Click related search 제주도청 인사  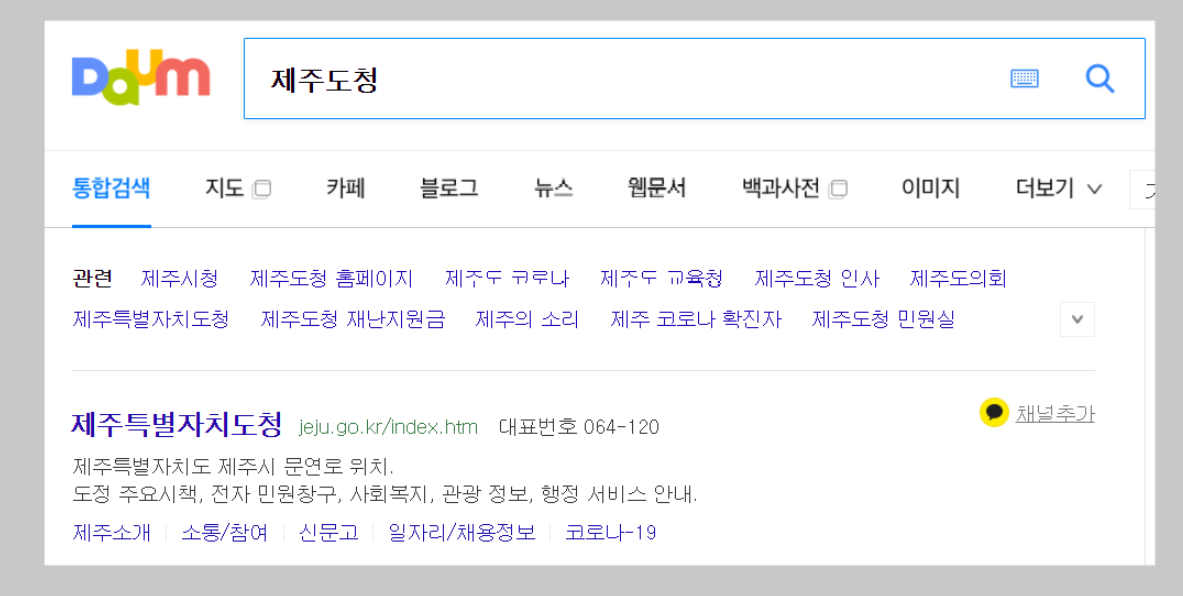click(816, 278)
